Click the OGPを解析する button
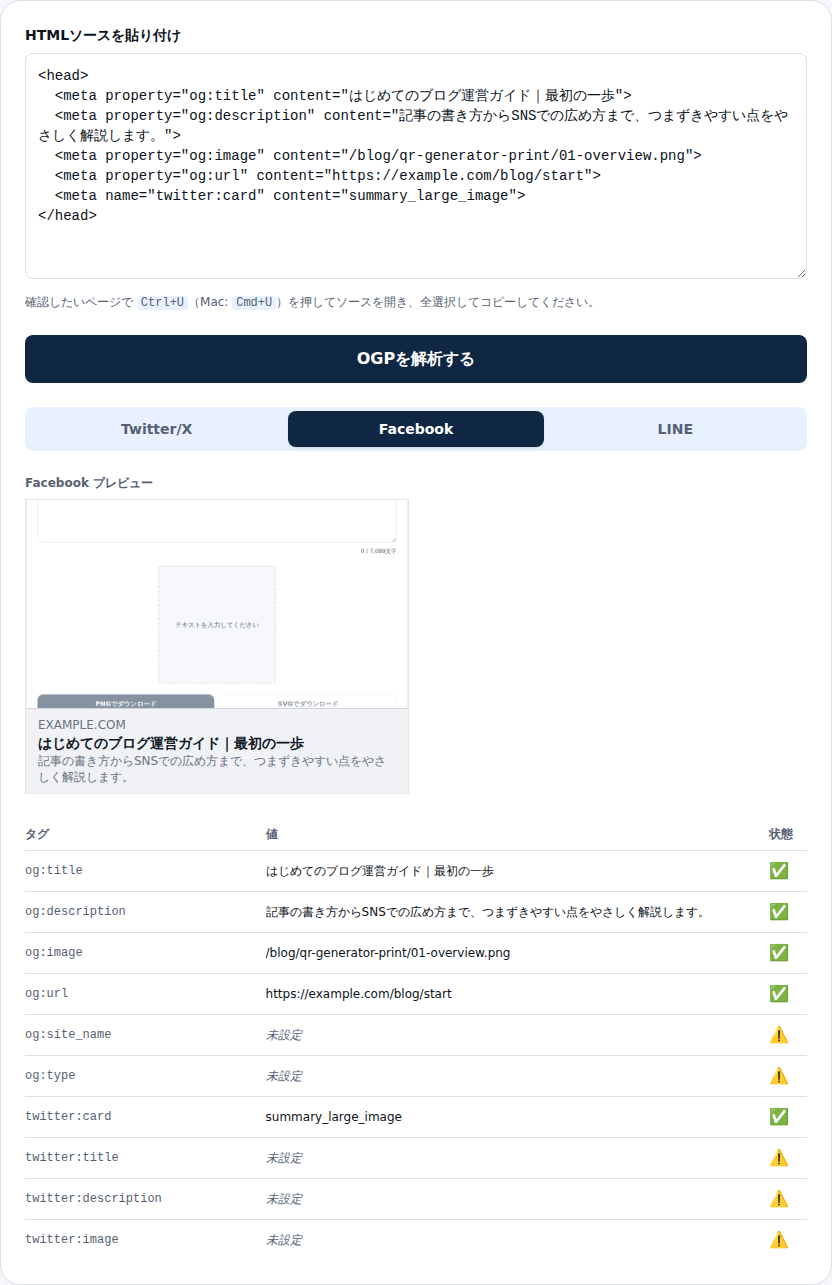The image size is (832, 1285). pyautogui.click(x=416, y=359)
